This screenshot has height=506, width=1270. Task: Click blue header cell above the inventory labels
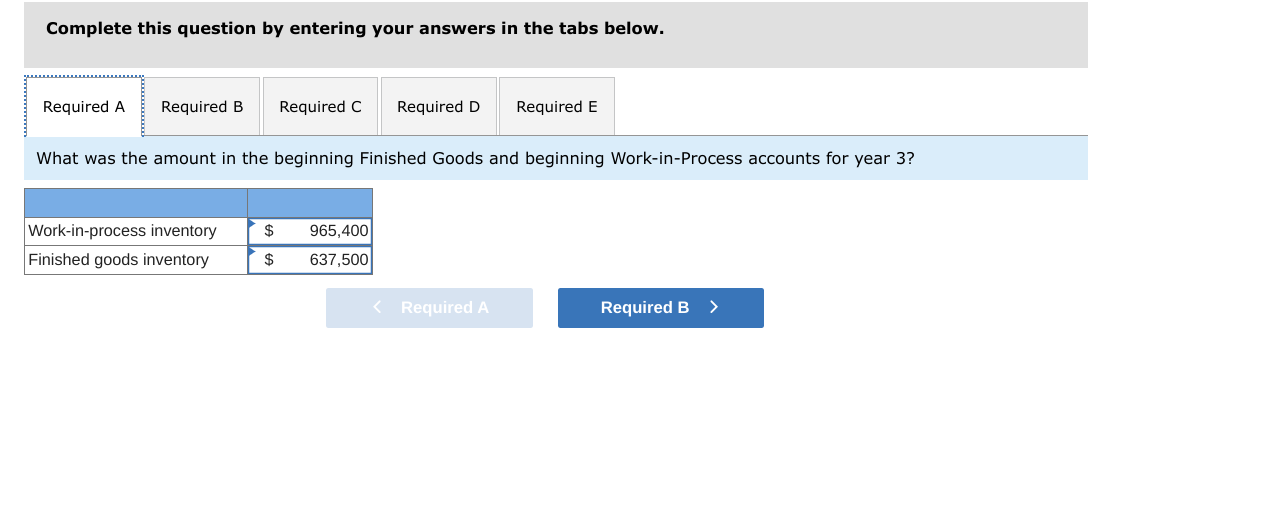(136, 203)
